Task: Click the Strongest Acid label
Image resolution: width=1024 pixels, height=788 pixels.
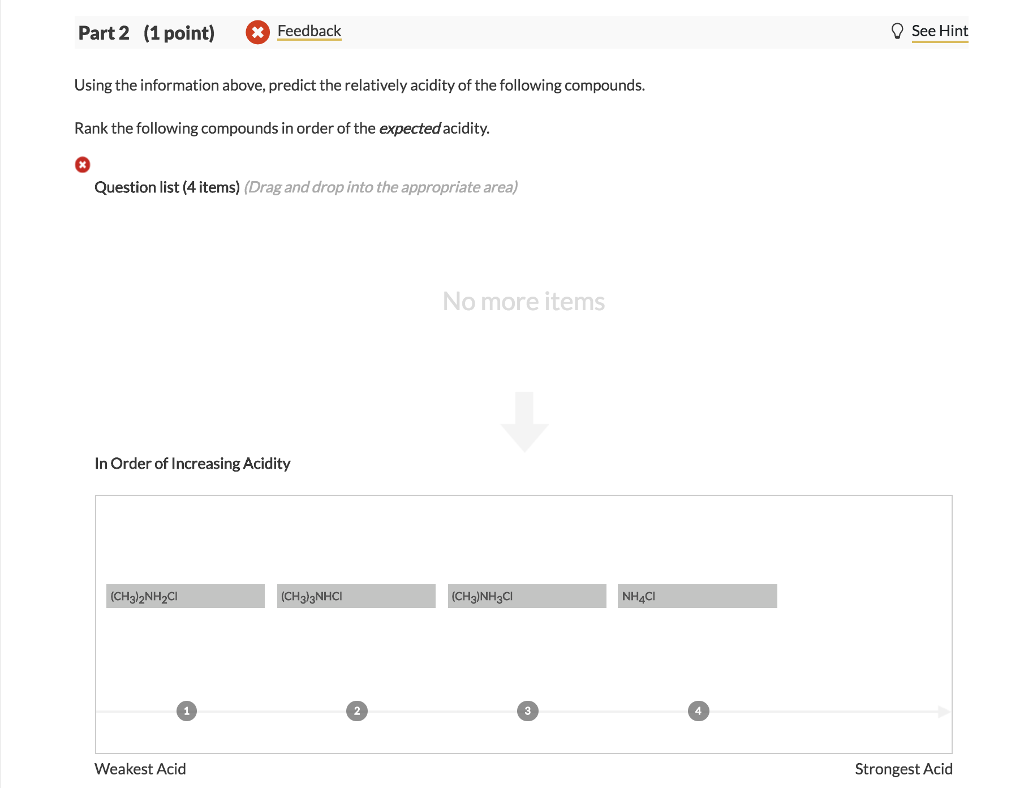Action: [903, 769]
